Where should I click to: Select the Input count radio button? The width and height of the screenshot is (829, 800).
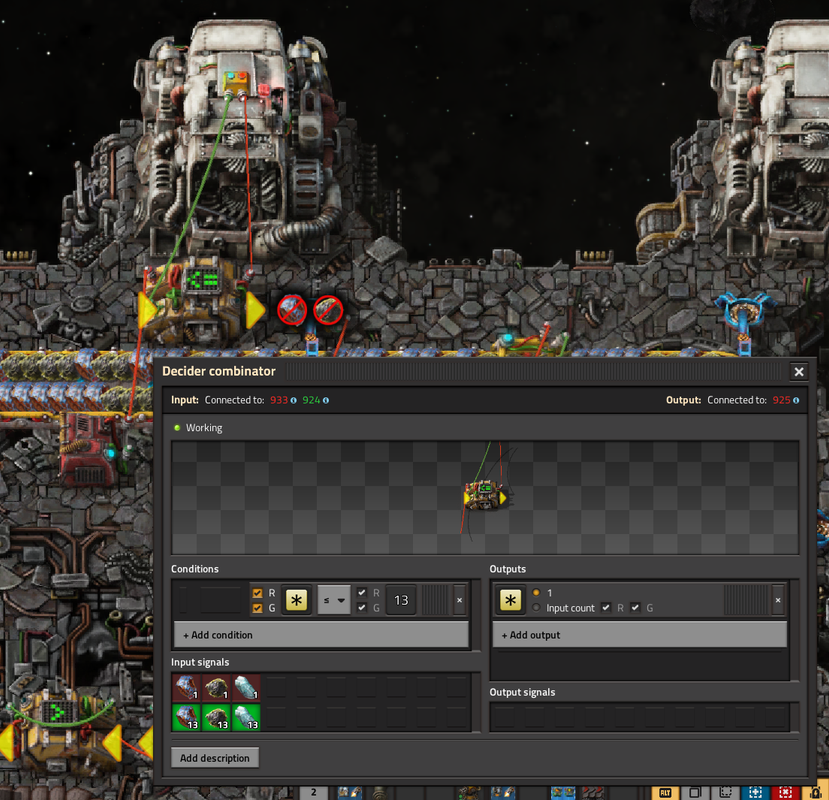pos(537,608)
